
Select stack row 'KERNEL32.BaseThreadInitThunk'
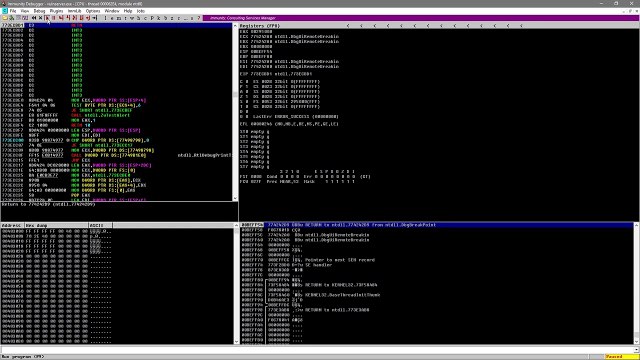tap(437, 295)
